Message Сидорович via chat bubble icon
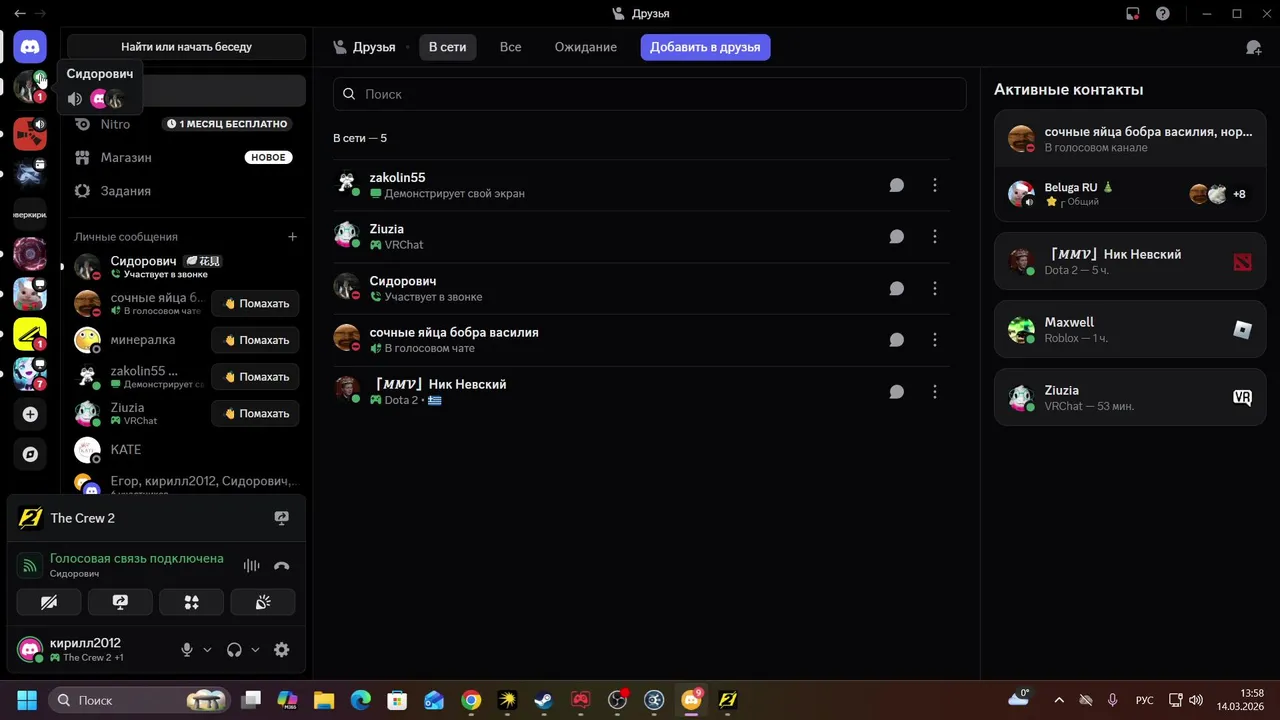1280x720 pixels. 897,288
